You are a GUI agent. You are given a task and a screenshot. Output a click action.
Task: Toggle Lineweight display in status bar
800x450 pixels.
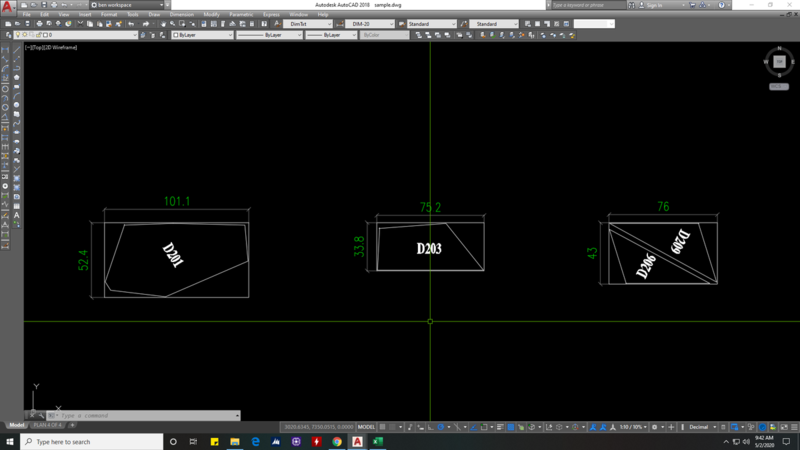tap(500, 427)
